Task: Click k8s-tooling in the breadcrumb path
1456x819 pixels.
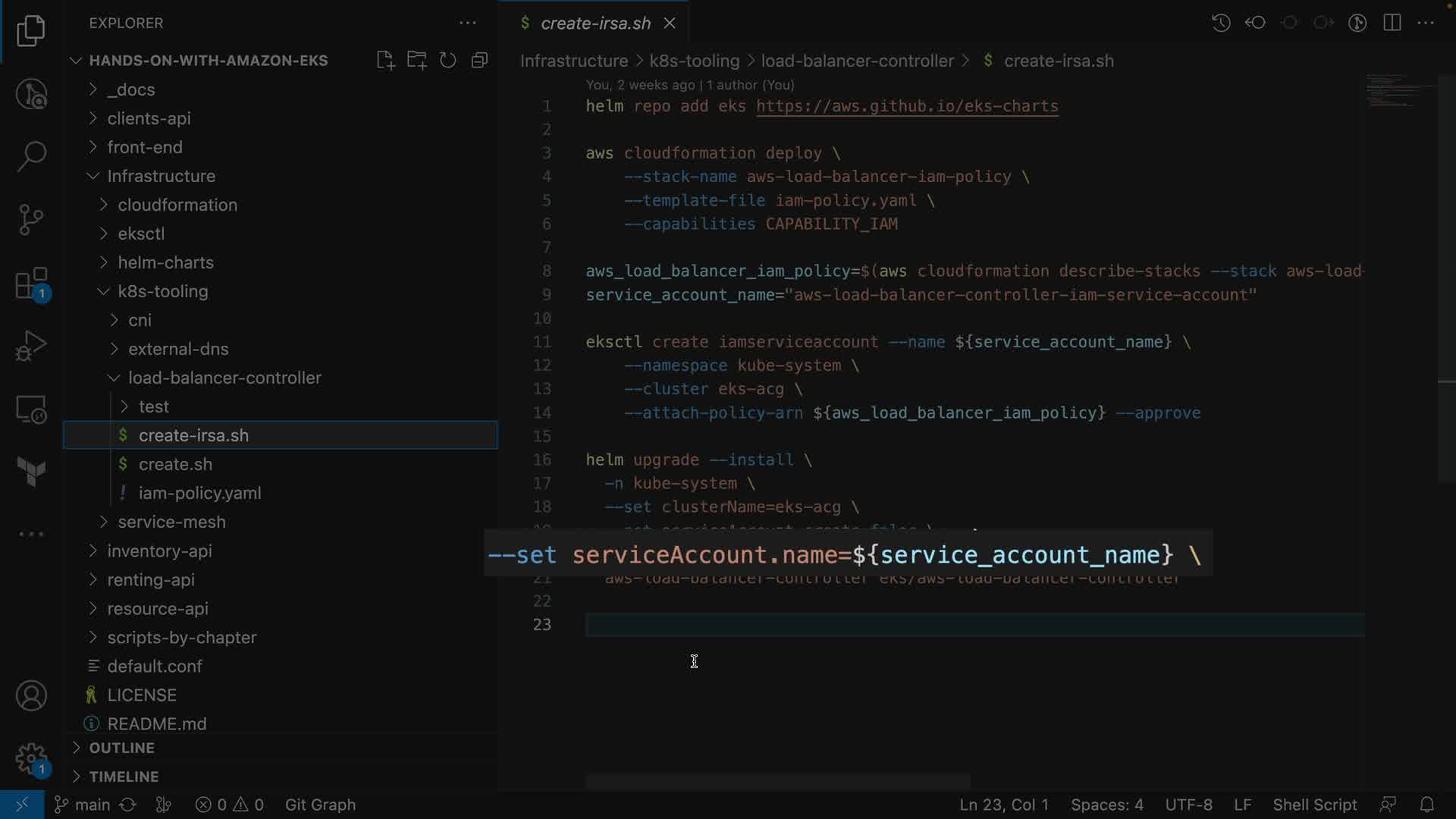Action: click(x=694, y=61)
